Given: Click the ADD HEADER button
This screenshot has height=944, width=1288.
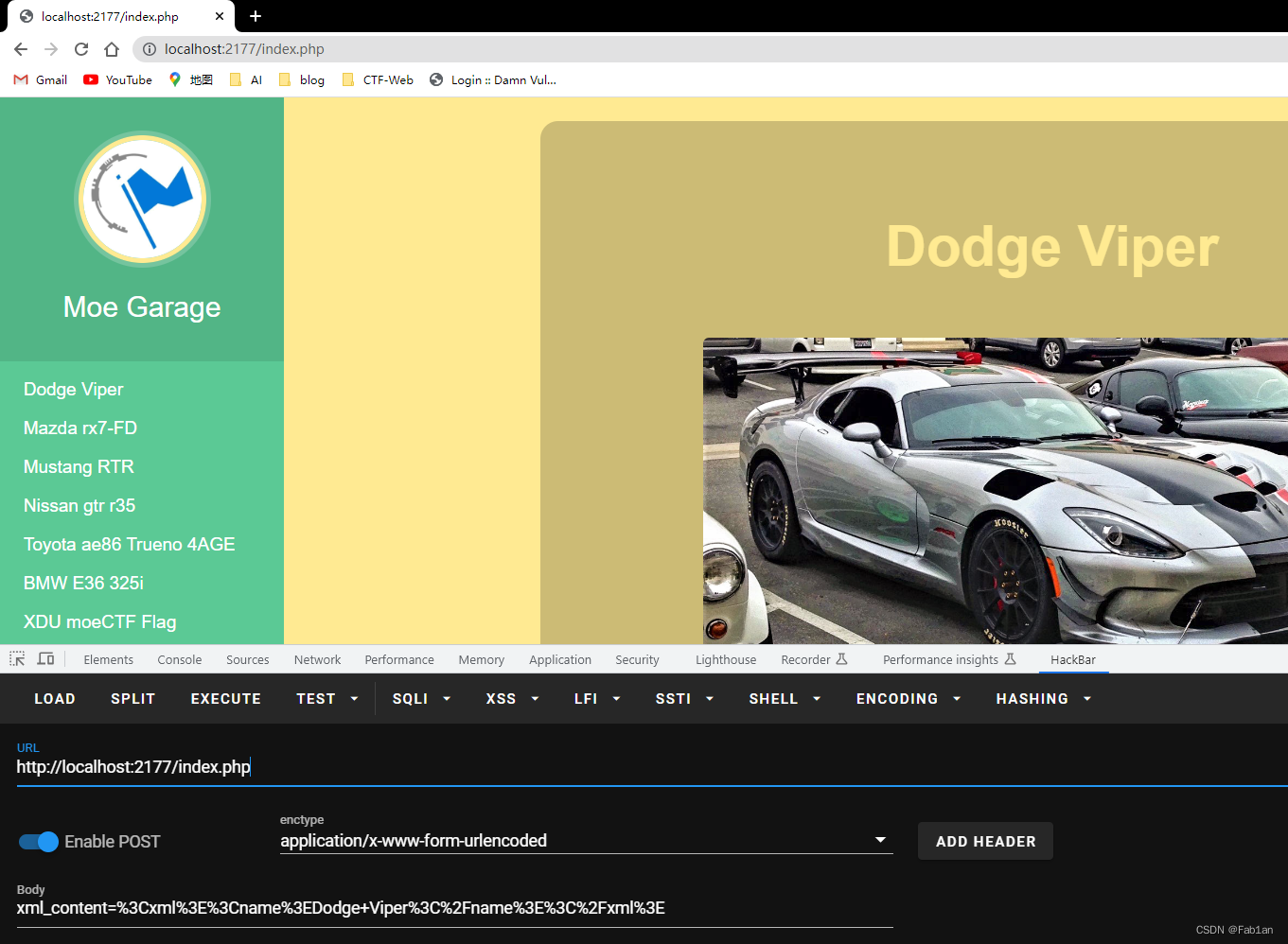Looking at the screenshot, I should (985, 841).
